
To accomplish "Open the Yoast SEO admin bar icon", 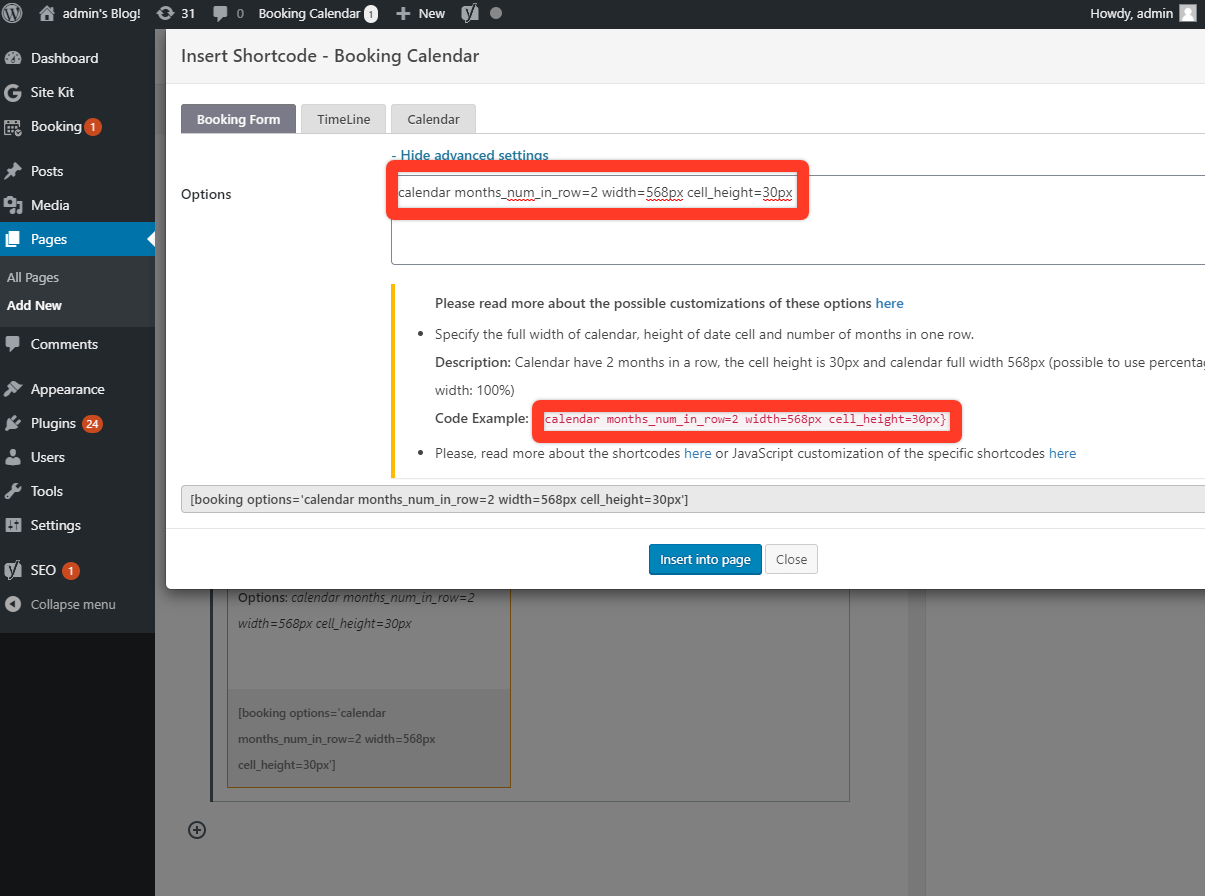I will coord(470,14).
